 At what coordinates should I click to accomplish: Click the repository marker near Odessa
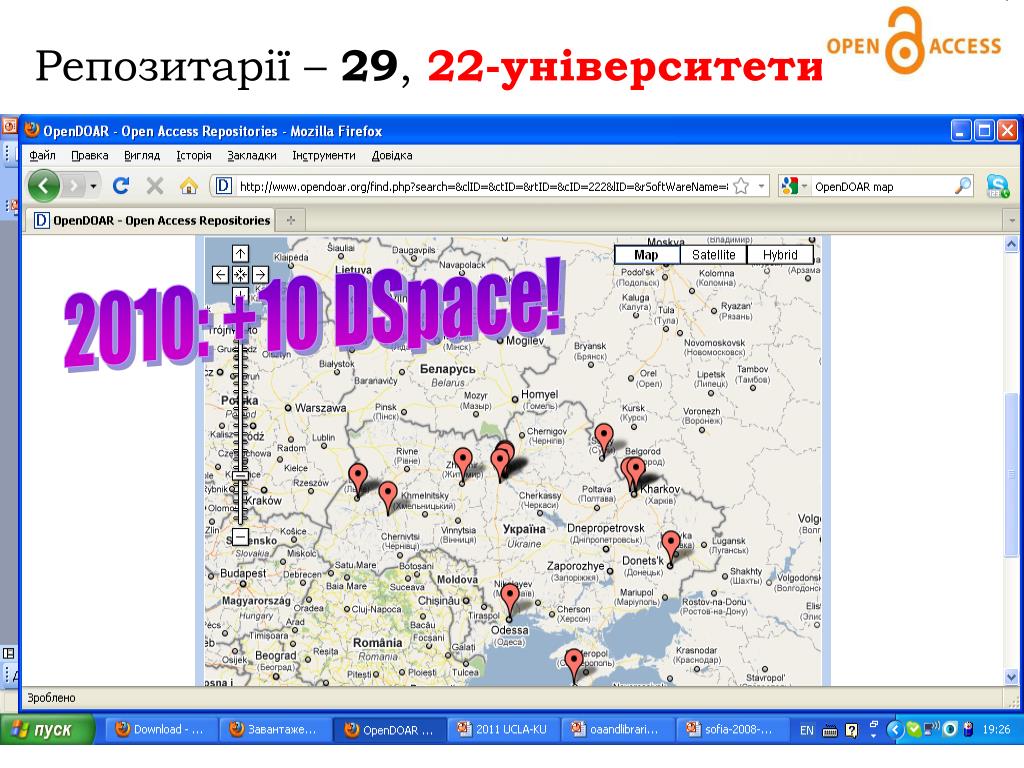tap(509, 601)
